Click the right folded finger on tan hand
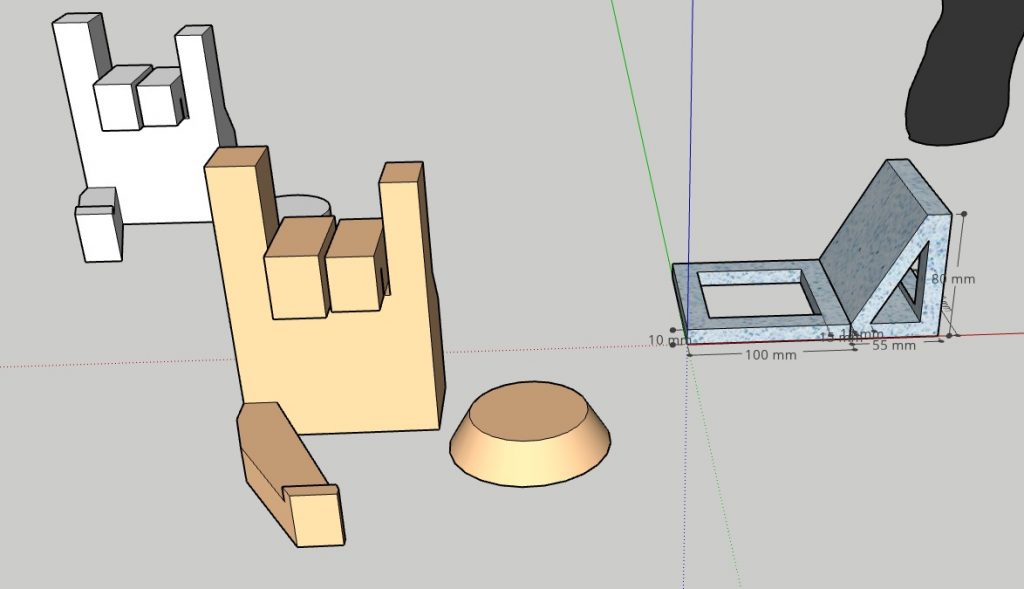1024x589 pixels. [x=354, y=276]
